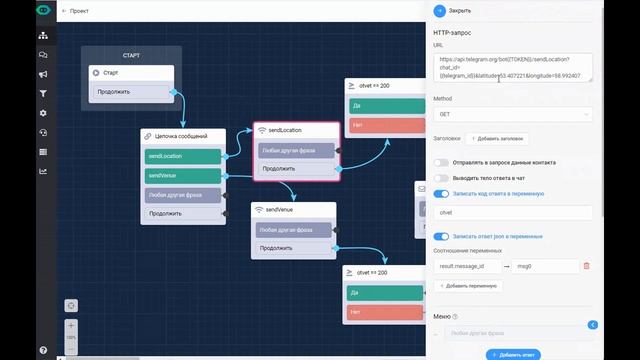Click Да in the lower otvet == 200 node

click(385, 293)
